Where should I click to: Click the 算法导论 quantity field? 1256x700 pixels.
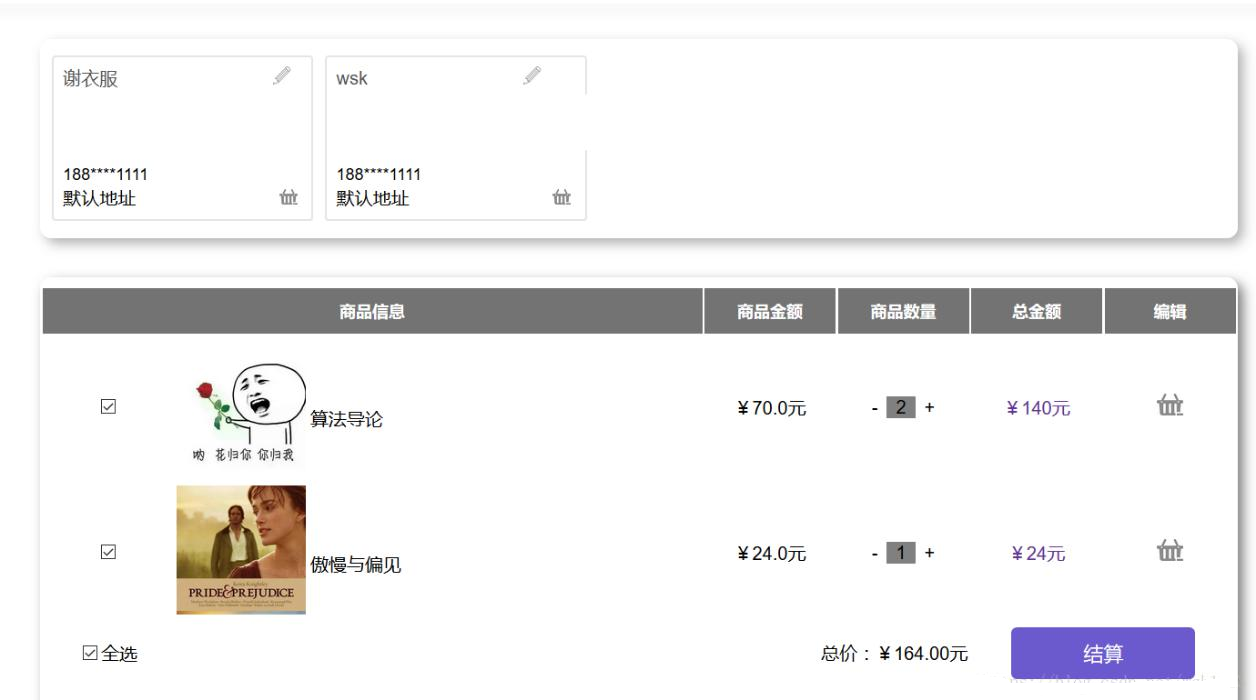(901, 408)
